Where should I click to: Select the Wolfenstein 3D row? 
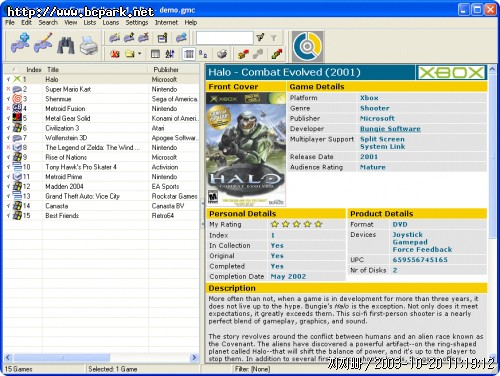pyautogui.click(x=102, y=138)
